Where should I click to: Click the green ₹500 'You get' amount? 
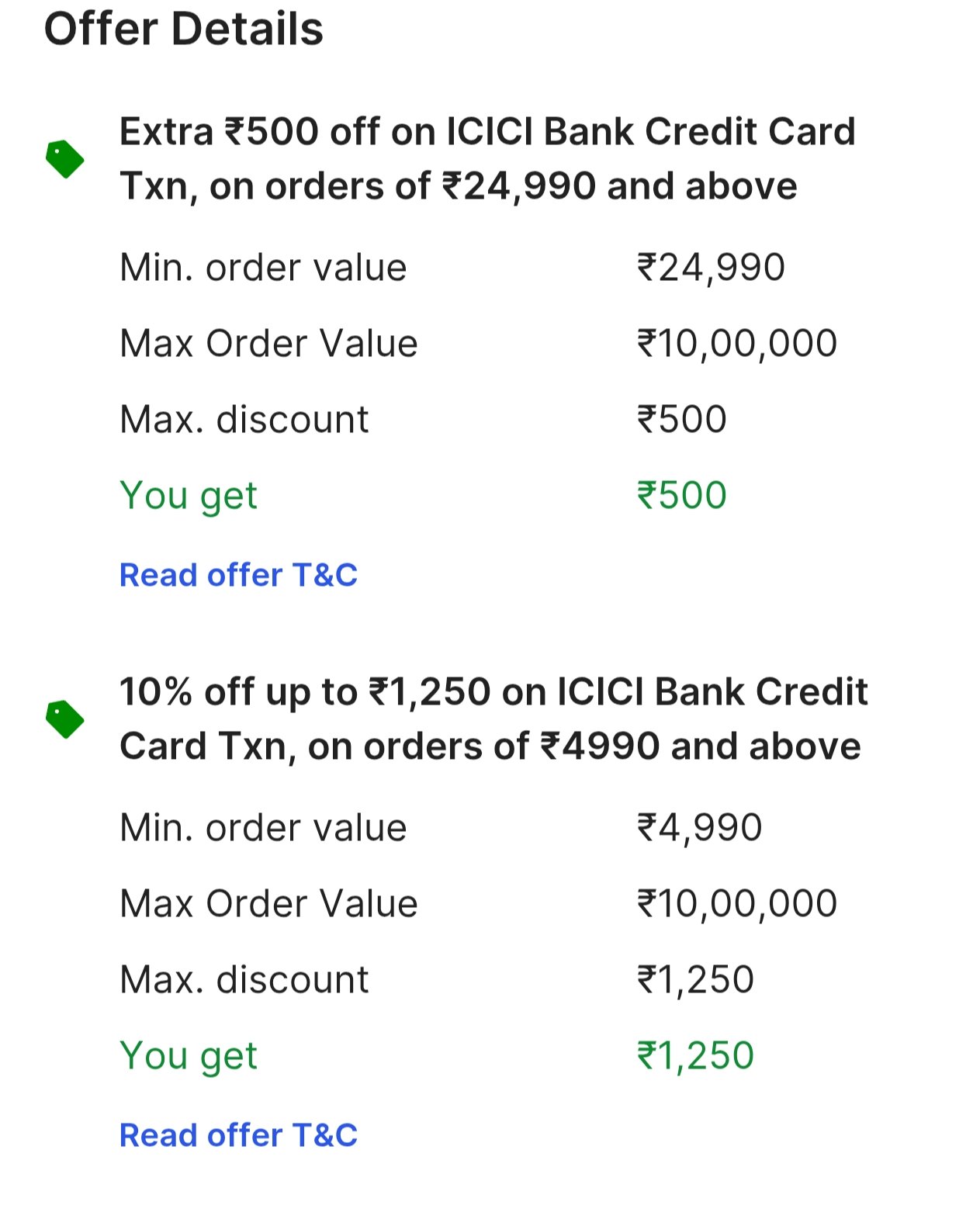coord(681,495)
